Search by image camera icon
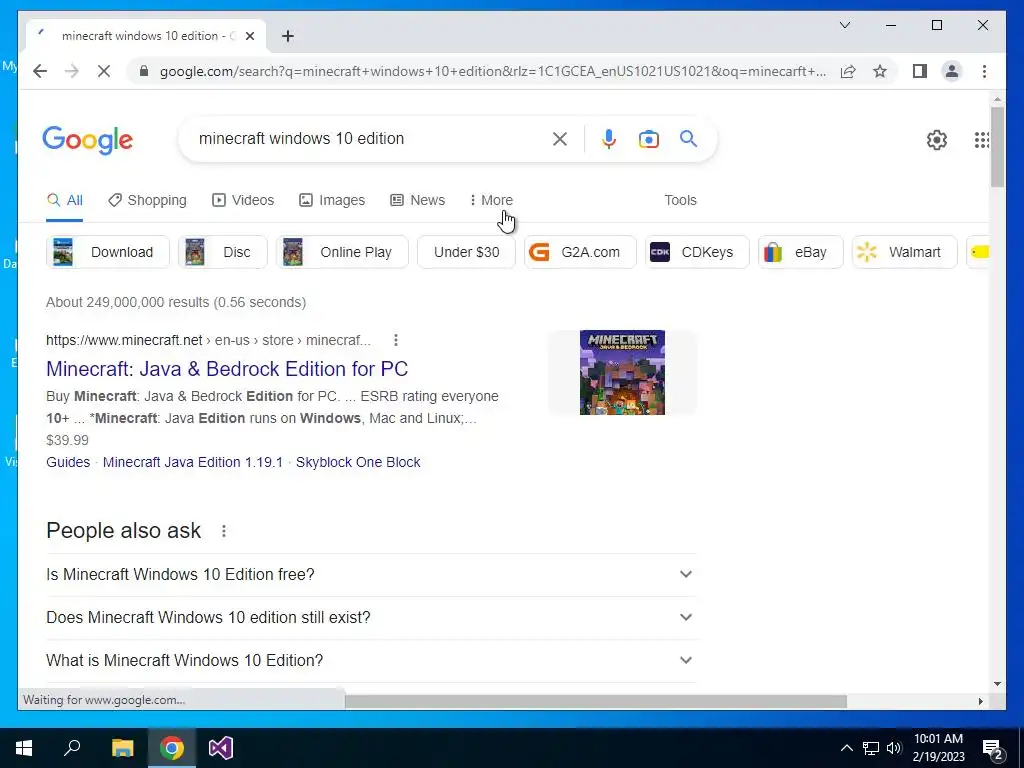 click(648, 138)
